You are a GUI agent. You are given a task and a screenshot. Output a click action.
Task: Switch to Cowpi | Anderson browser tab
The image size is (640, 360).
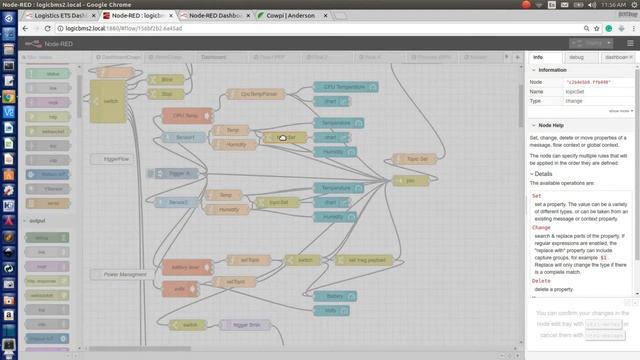(292, 16)
